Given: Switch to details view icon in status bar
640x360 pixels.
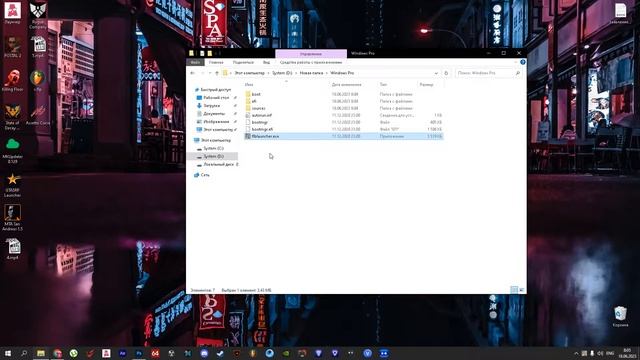Looking at the screenshot, I should pyautogui.click(x=514, y=290).
